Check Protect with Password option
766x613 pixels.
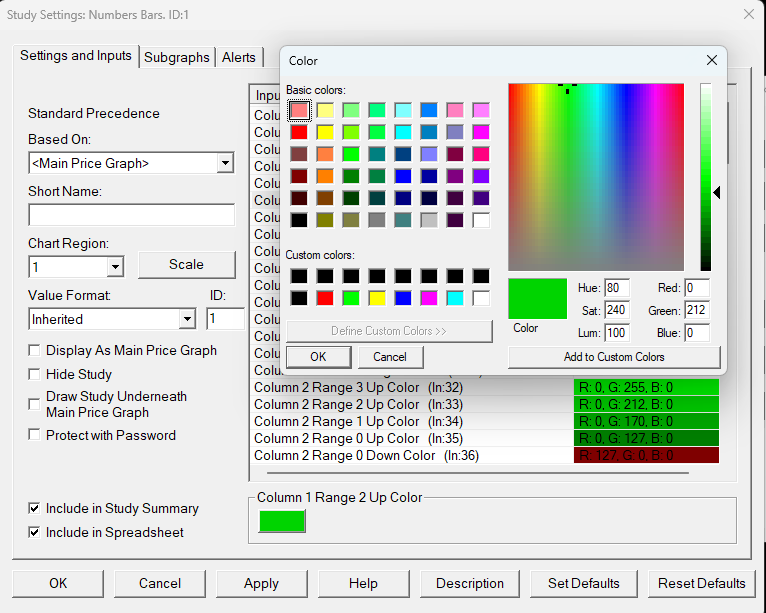pos(36,435)
